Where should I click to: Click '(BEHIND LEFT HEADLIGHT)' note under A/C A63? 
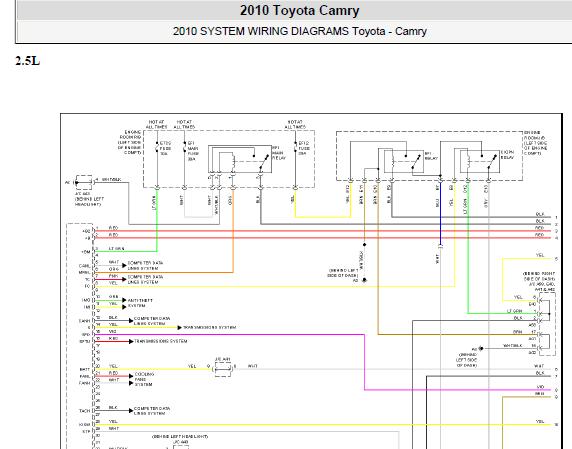tap(90, 202)
